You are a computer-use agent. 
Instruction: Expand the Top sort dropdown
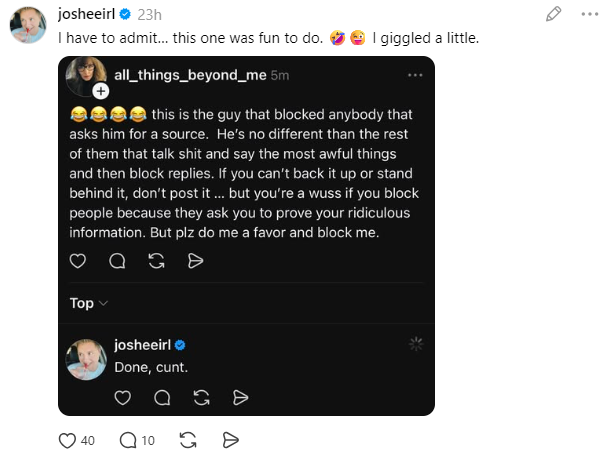89,303
